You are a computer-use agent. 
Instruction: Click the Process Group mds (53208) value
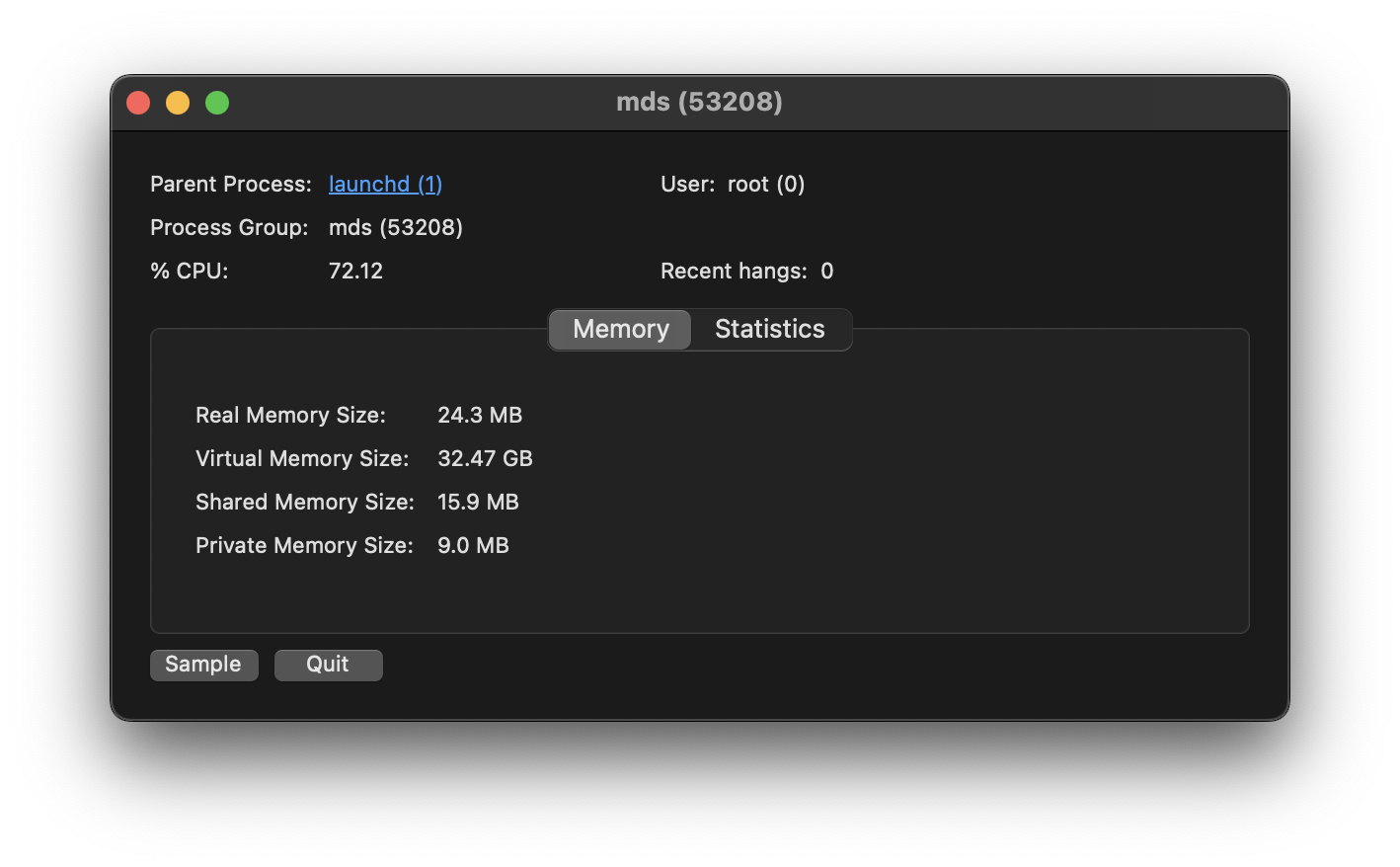pos(396,227)
